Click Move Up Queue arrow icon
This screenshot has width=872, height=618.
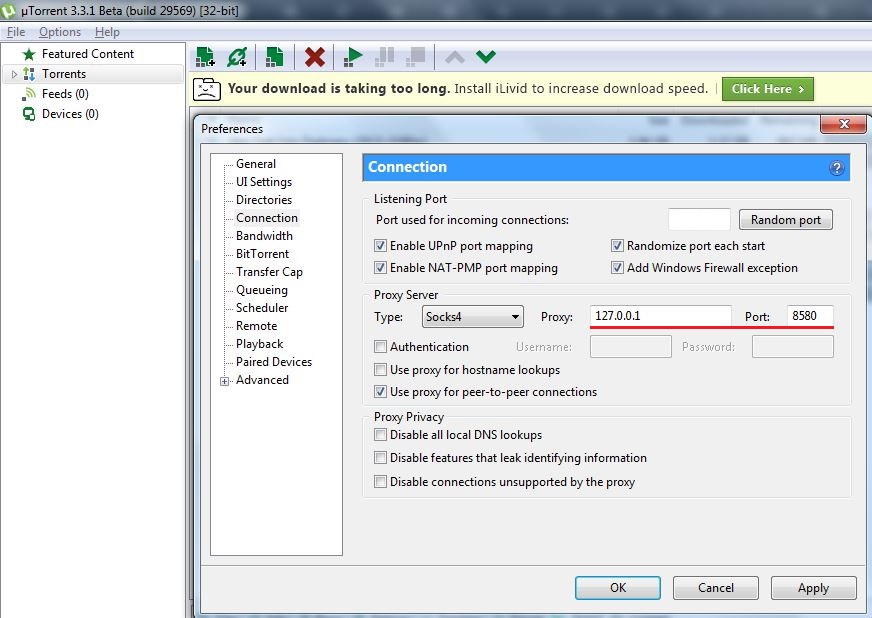tap(454, 57)
